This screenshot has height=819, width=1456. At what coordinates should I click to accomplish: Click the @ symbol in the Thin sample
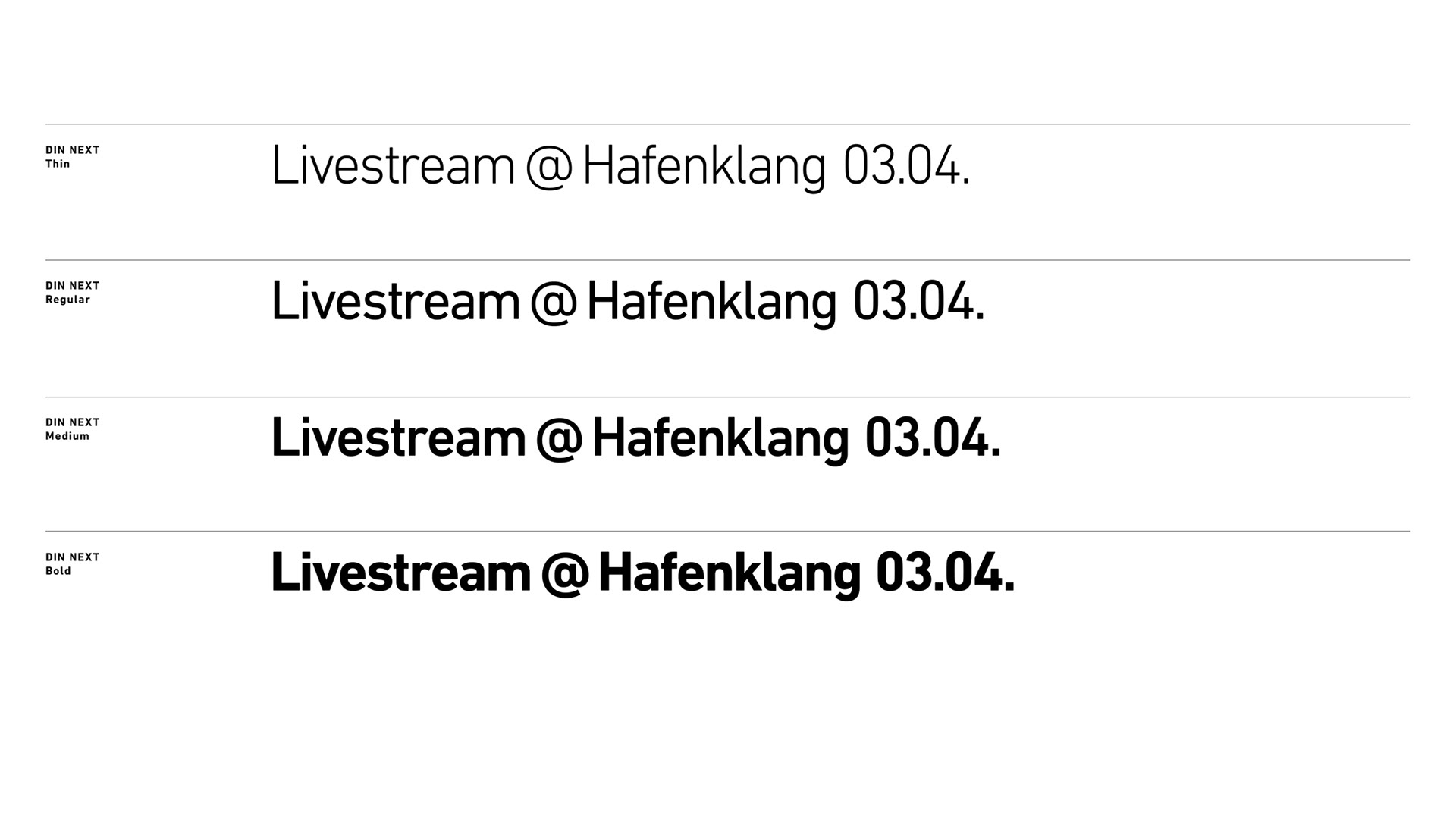(x=548, y=168)
